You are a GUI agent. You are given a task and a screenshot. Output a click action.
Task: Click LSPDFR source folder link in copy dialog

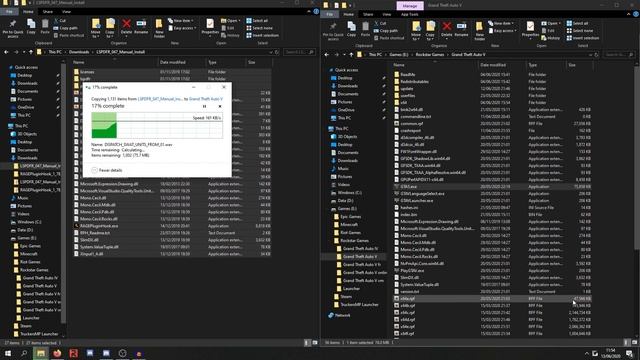point(160,99)
